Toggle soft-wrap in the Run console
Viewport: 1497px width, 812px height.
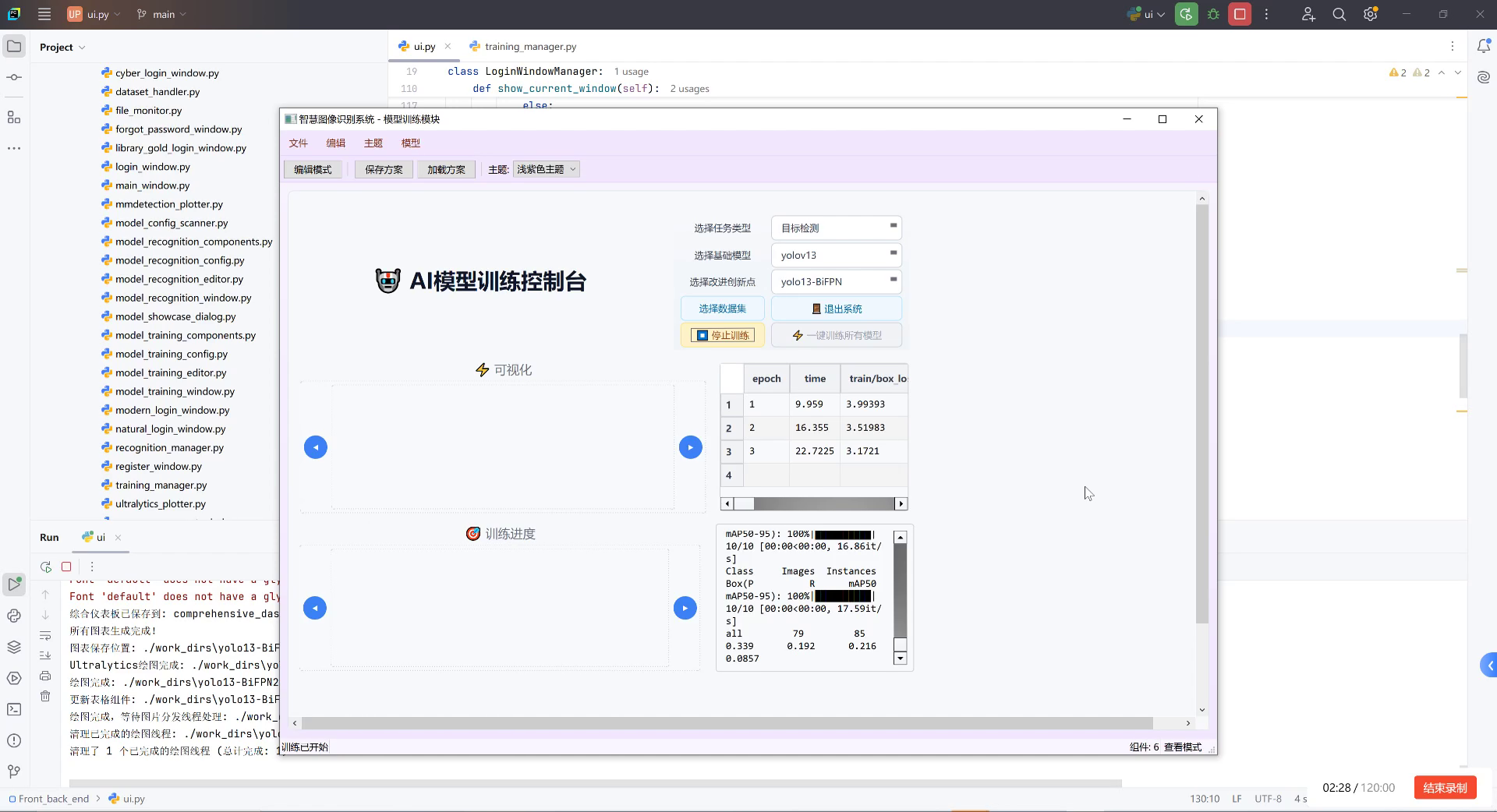coord(45,635)
